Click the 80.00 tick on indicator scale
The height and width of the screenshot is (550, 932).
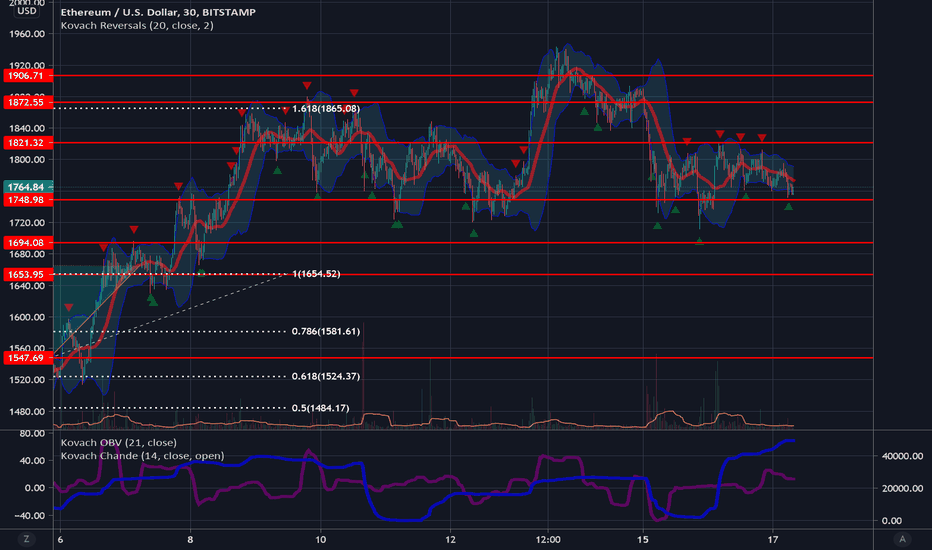(x=32, y=433)
